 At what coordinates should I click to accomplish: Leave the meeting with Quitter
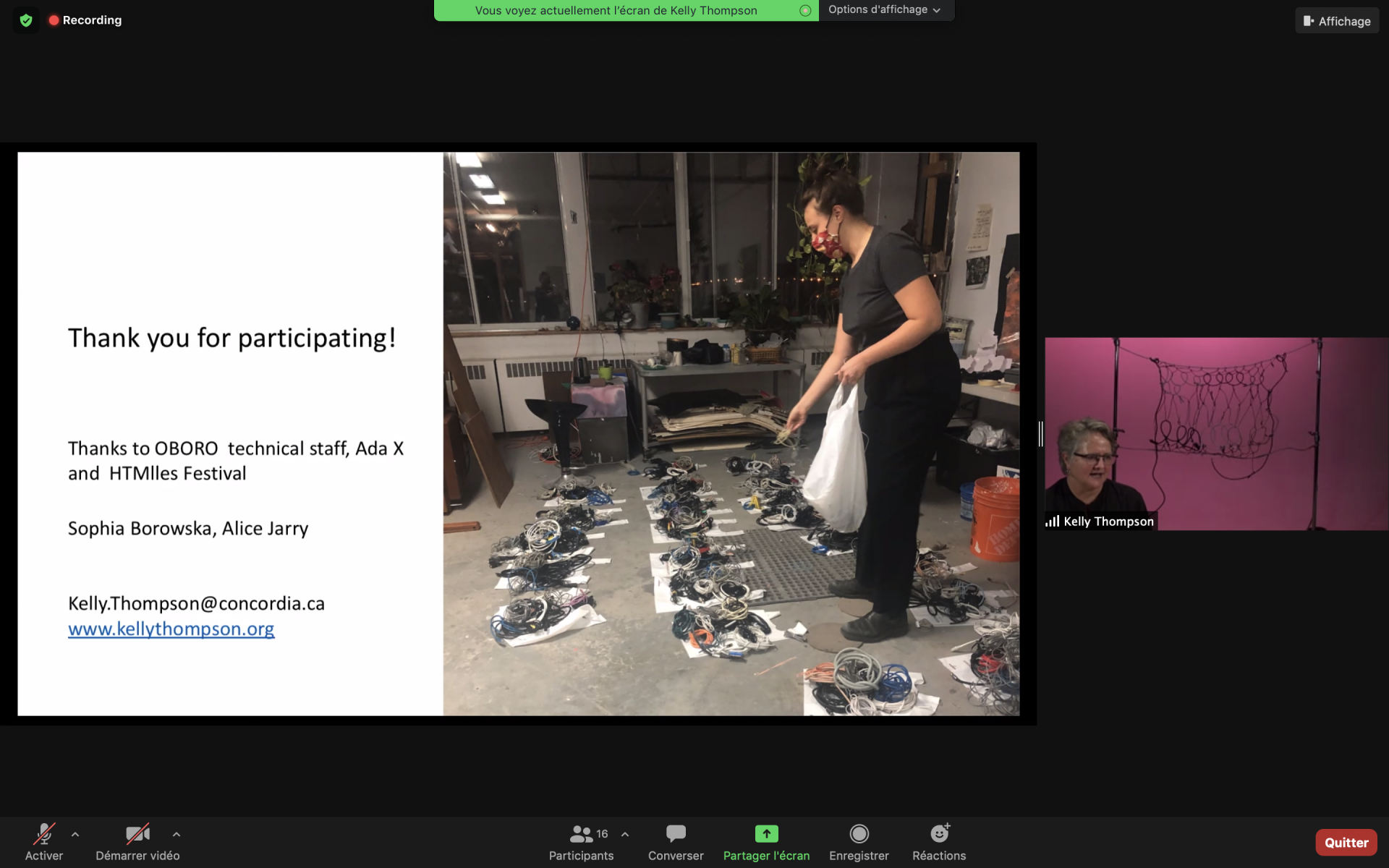click(x=1346, y=843)
